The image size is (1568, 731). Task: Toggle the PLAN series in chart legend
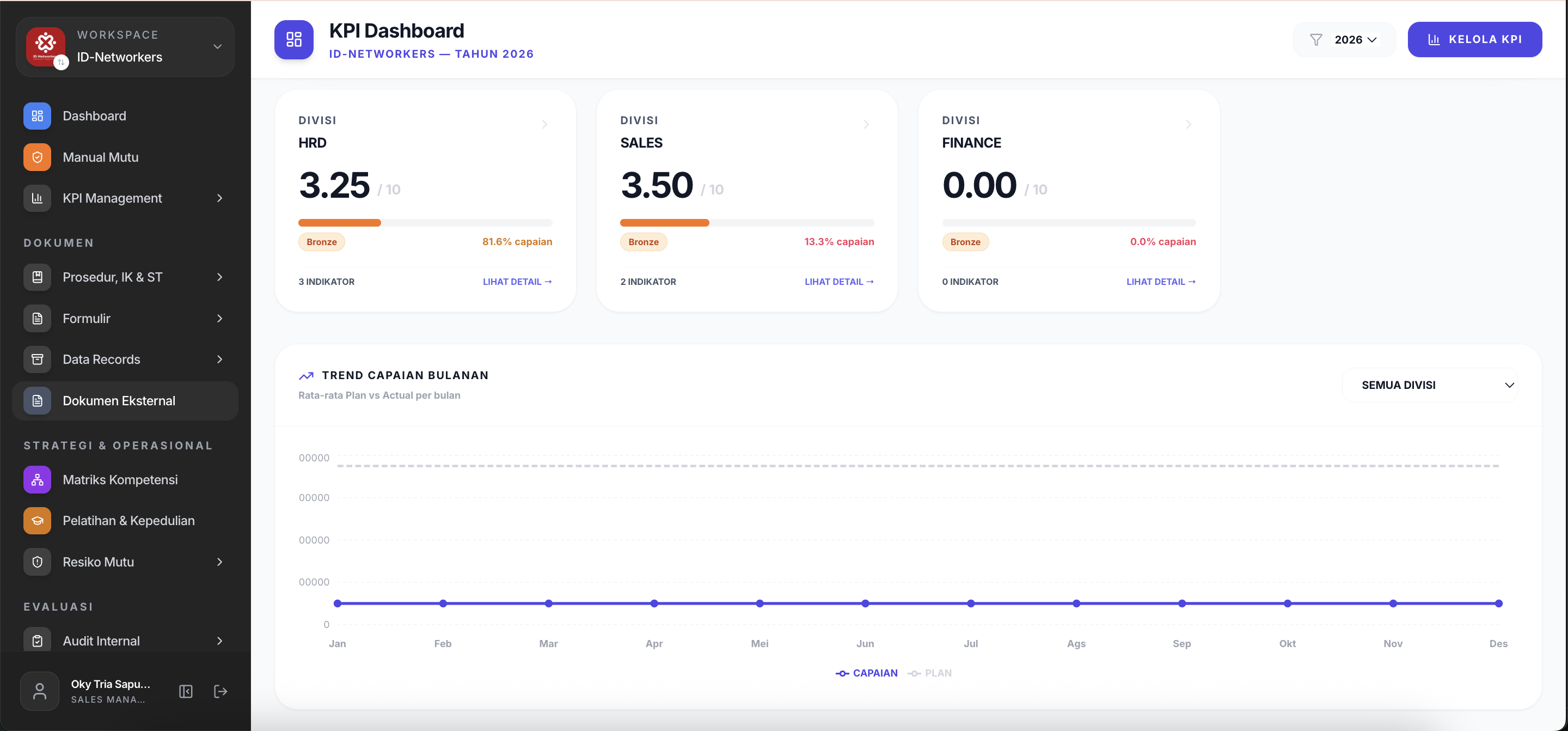tap(929, 673)
